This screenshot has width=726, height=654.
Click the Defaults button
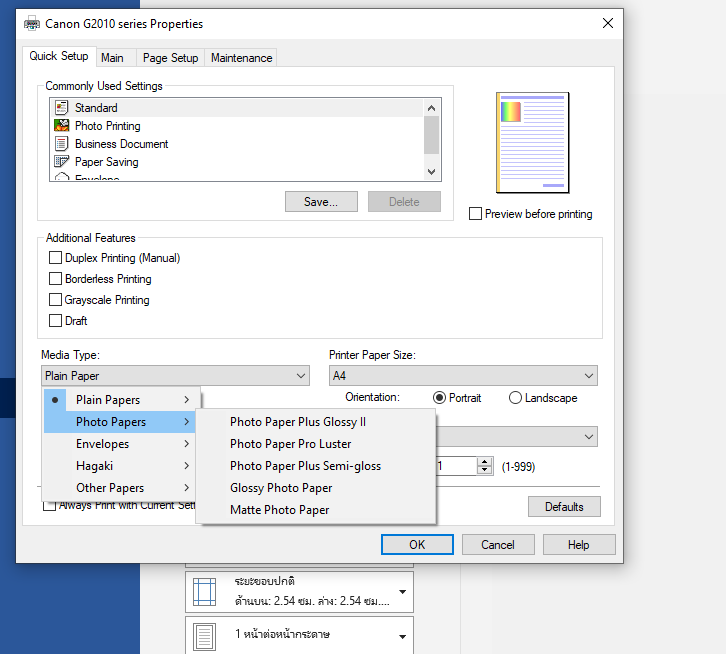coord(564,507)
